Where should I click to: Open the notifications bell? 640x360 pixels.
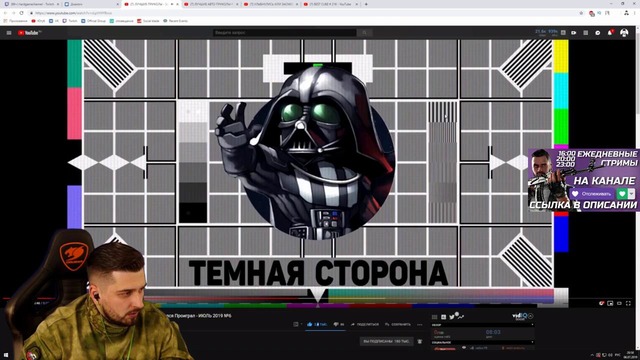(x=610, y=33)
